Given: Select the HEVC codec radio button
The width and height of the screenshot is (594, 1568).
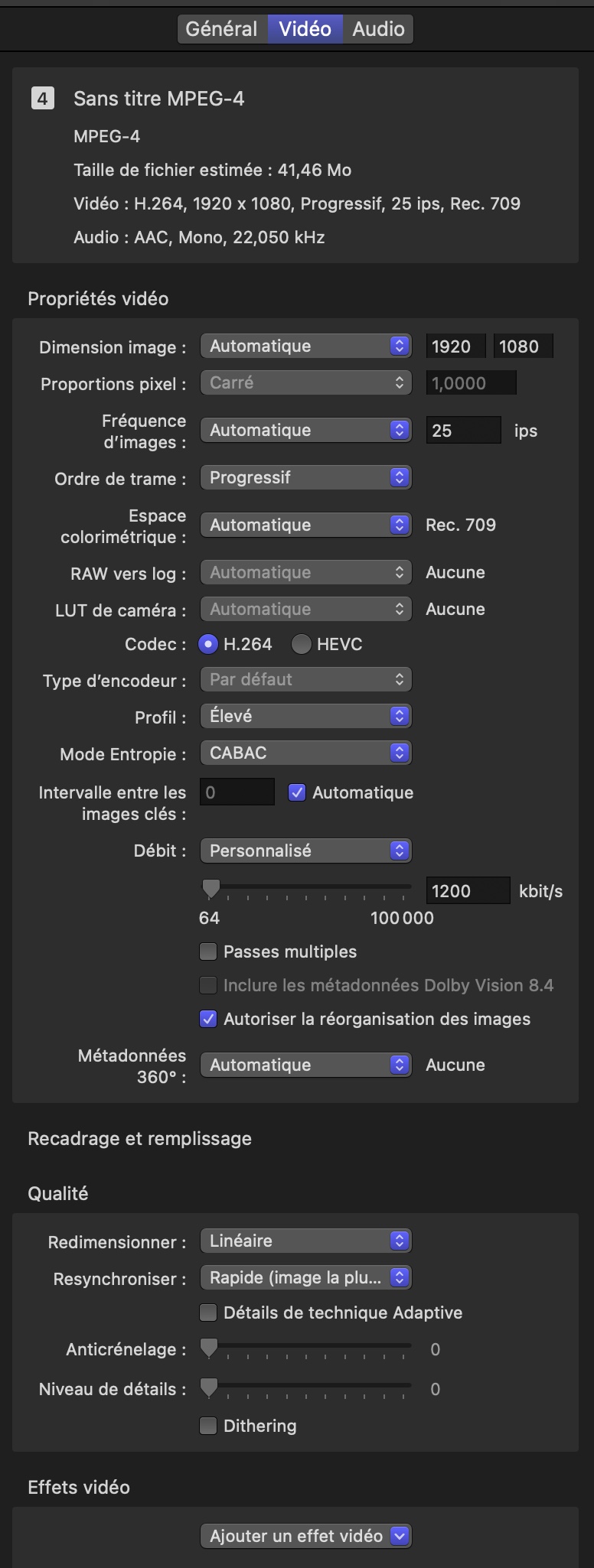Looking at the screenshot, I should tap(301, 644).
